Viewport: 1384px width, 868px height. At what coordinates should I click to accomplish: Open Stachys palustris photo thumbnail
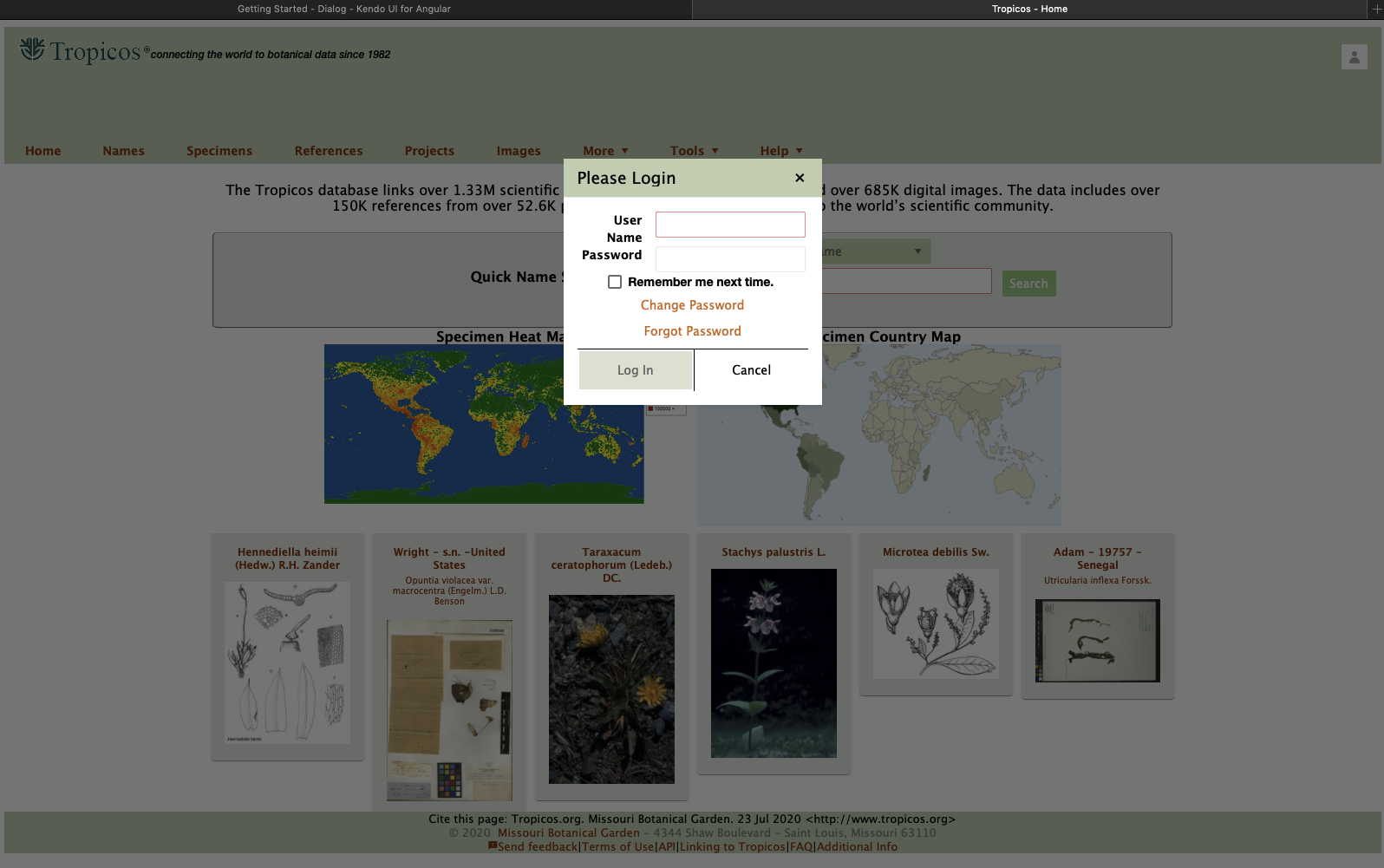click(774, 663)
